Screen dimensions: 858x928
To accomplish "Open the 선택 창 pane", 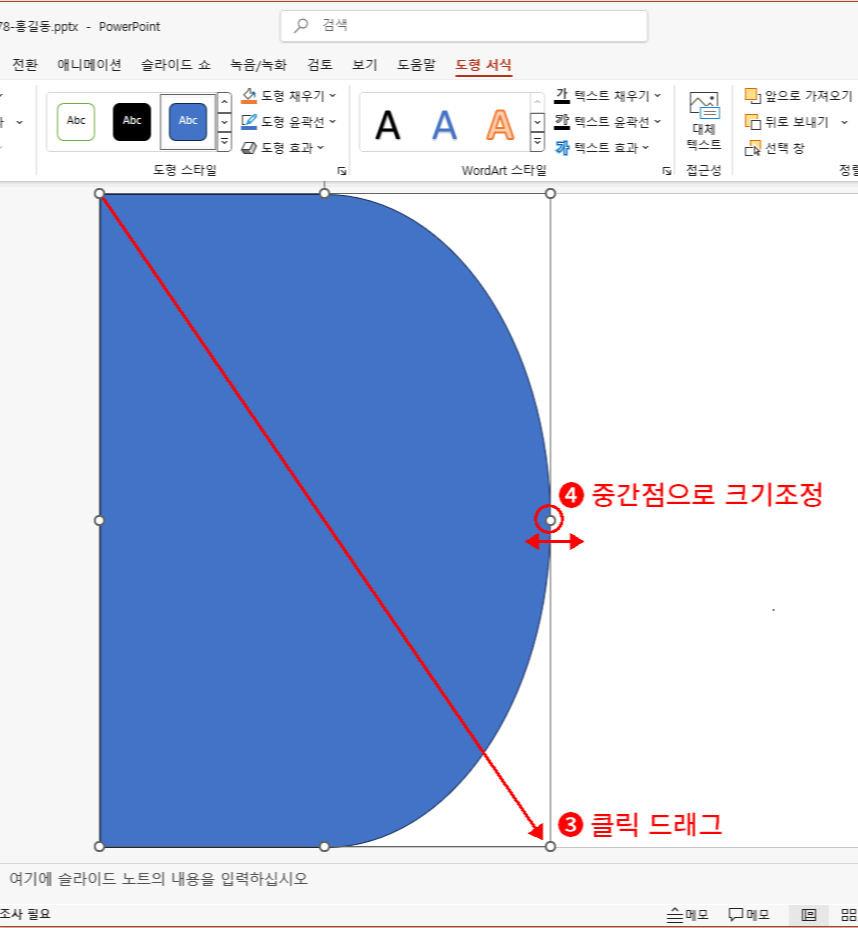I will point(775,148).
